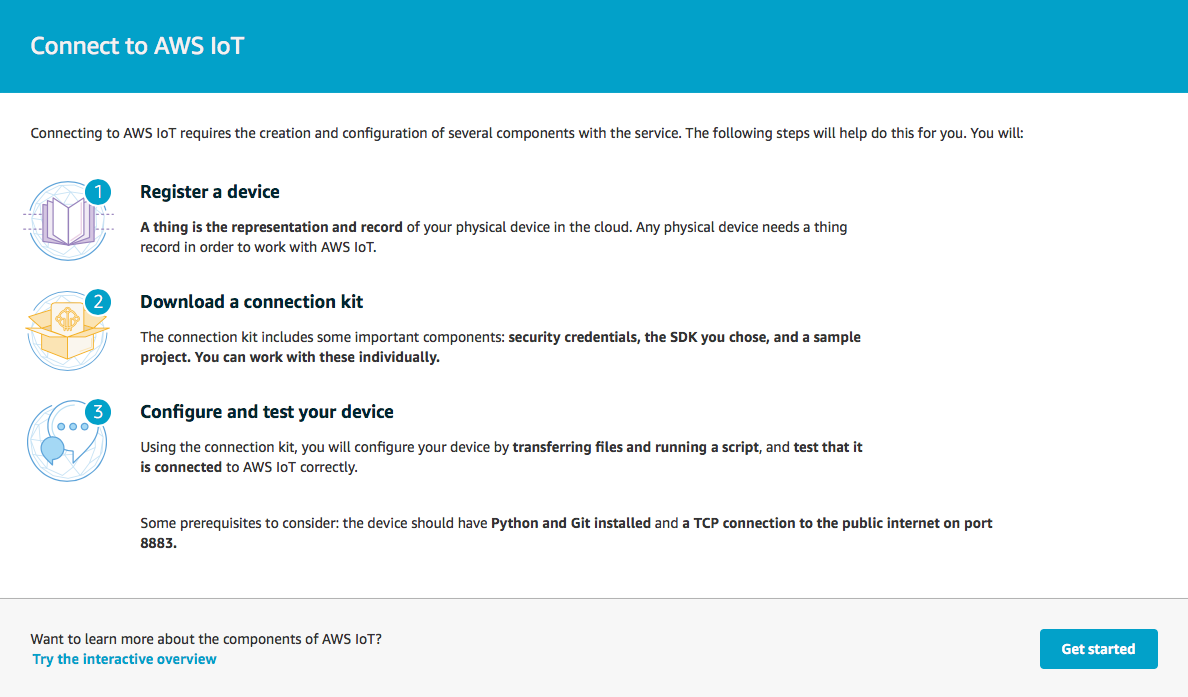The image size is (1188, 697).
Task: Click the chat bubbles Configure device icon
Action: (67, 441)
